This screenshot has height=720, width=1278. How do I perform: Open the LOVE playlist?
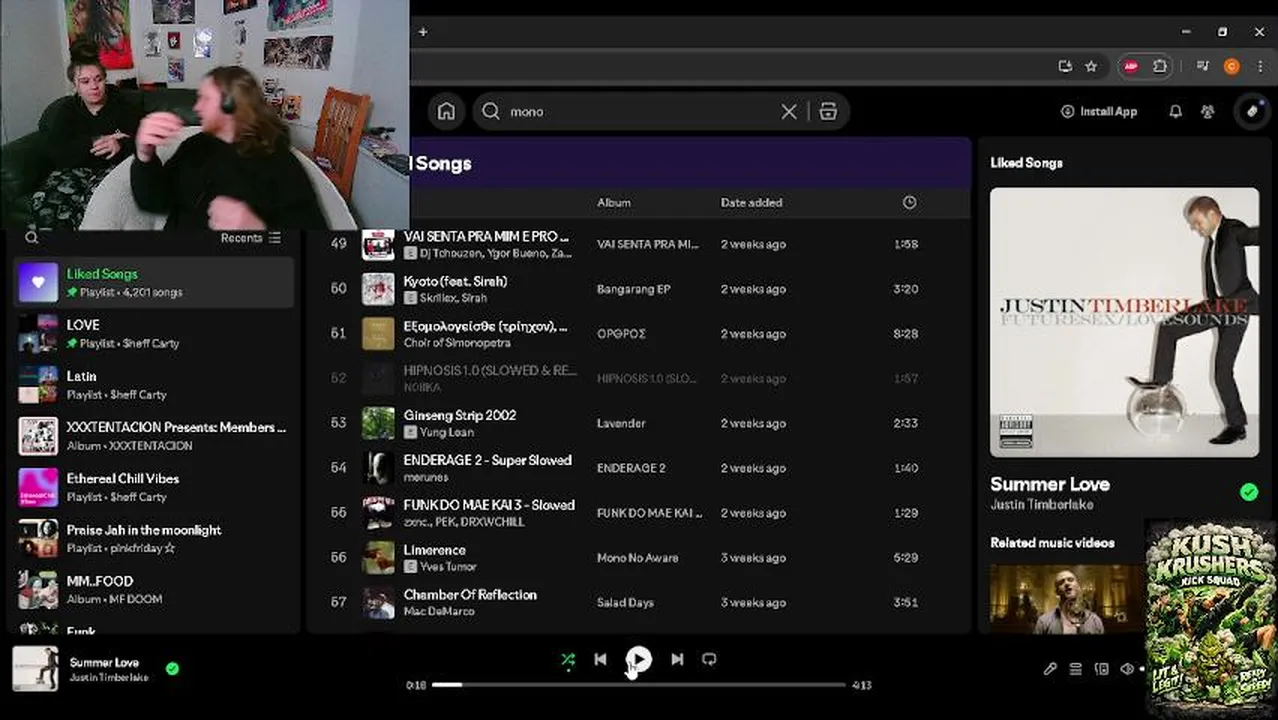click(x=154, y=334)
